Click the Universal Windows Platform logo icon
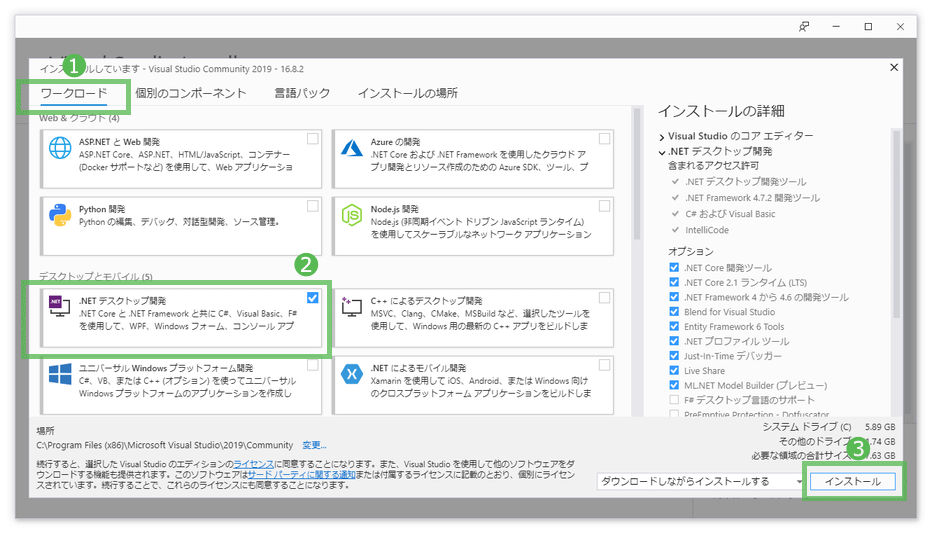This screenshot has height=533, width=932. pyautogui.click(x=60, y=374)
